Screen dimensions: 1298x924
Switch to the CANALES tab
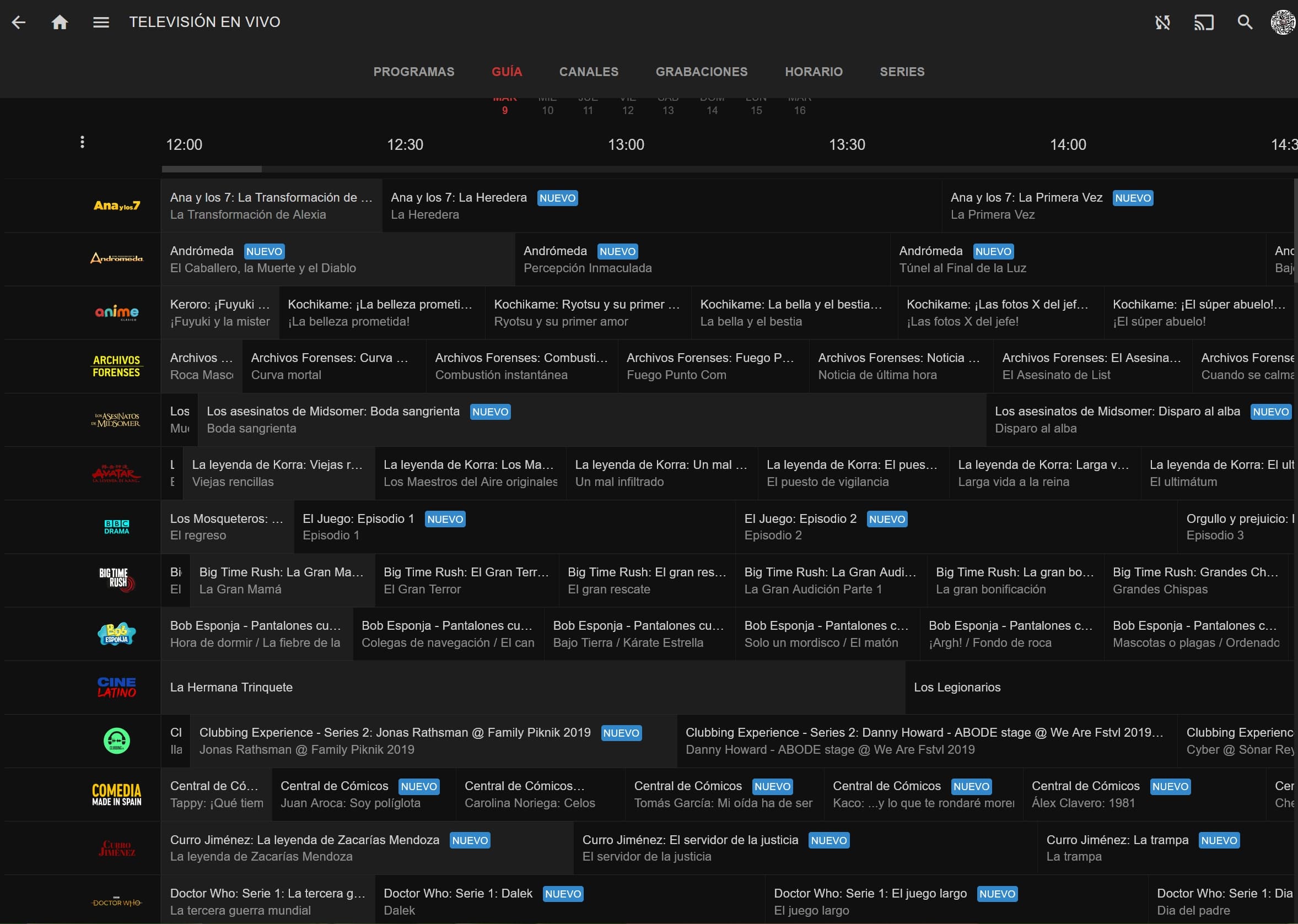coord(589,72)
